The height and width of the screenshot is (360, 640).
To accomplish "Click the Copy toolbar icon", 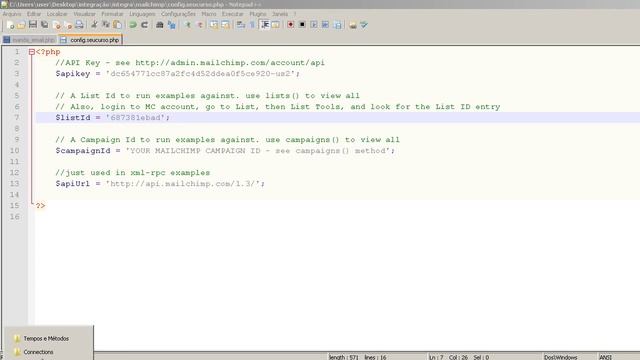I will pos(106,25).
